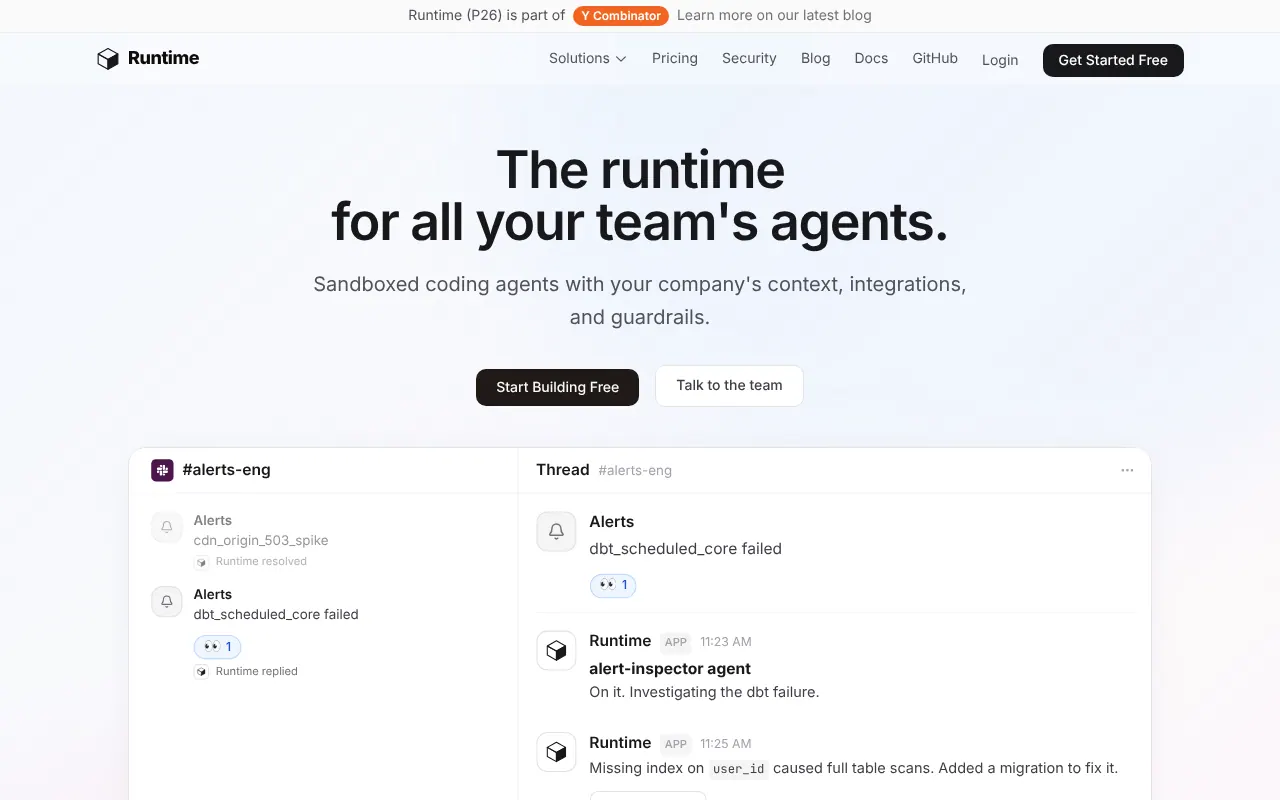
Task: Go to Security nav item
Action: 749,59
